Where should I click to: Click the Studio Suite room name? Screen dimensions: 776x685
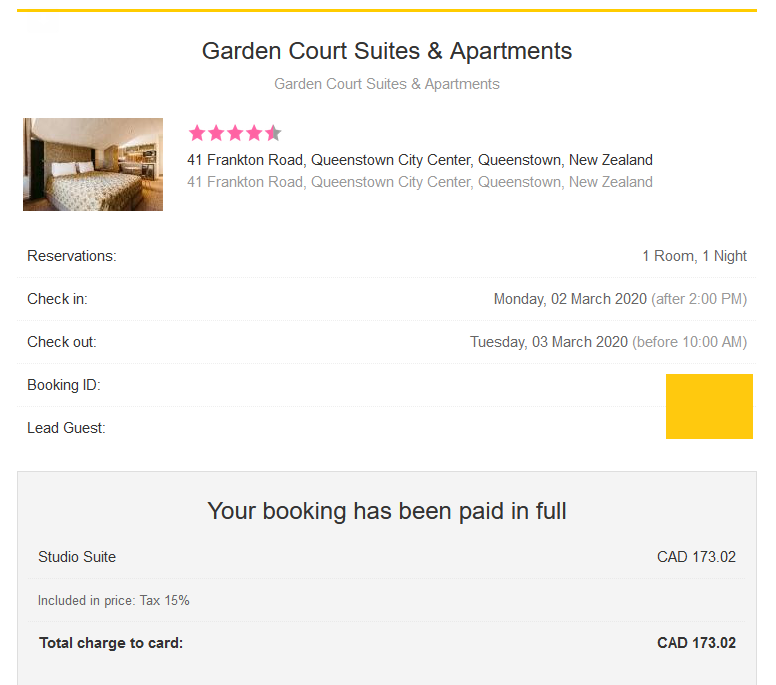[x=77, y=557]
